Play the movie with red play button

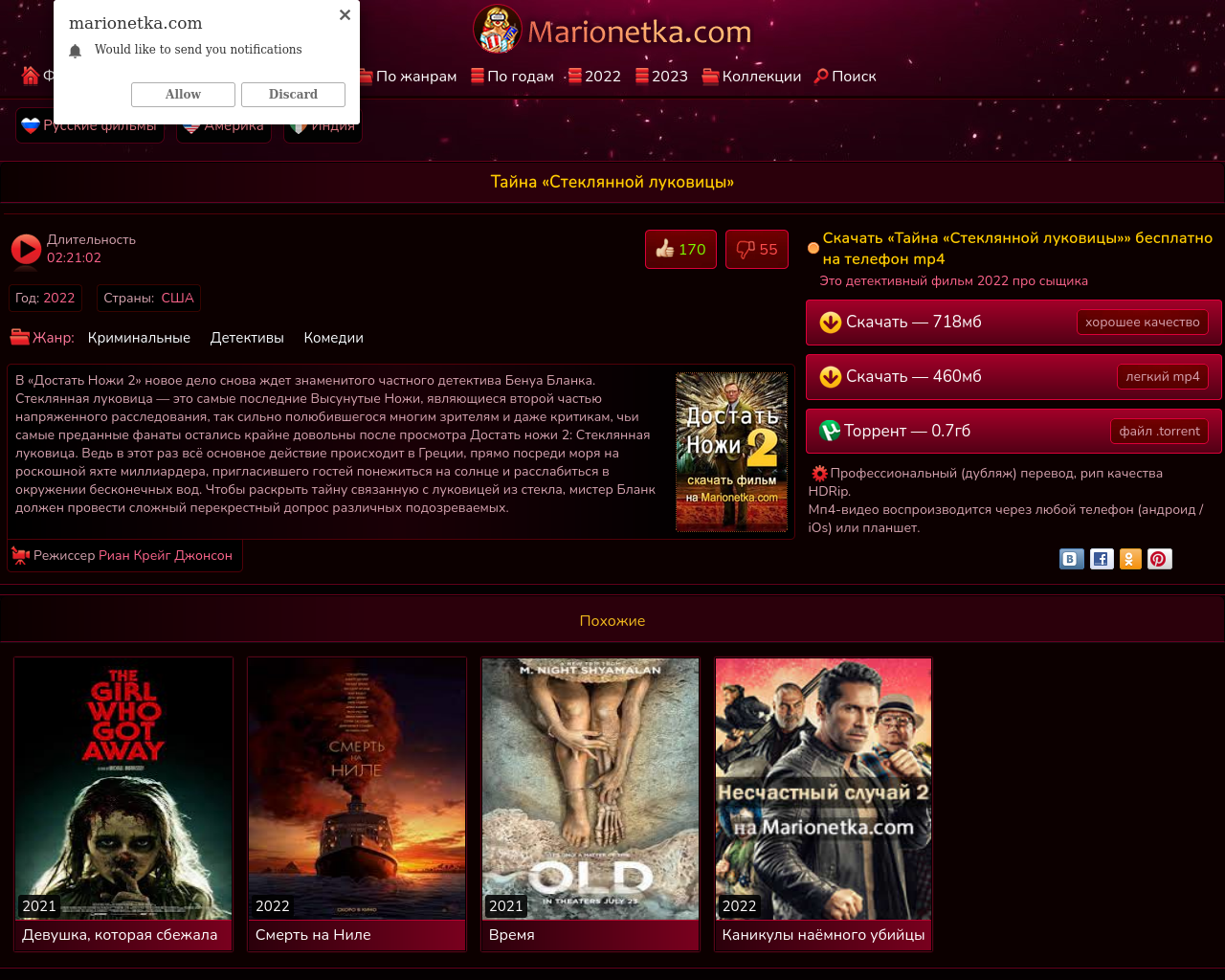coord(26,249)
